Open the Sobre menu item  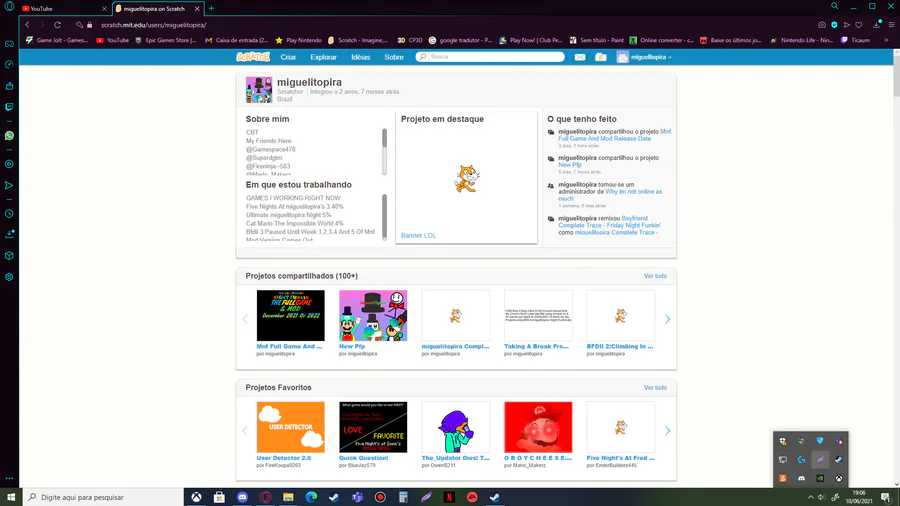(x=394, y=57)
